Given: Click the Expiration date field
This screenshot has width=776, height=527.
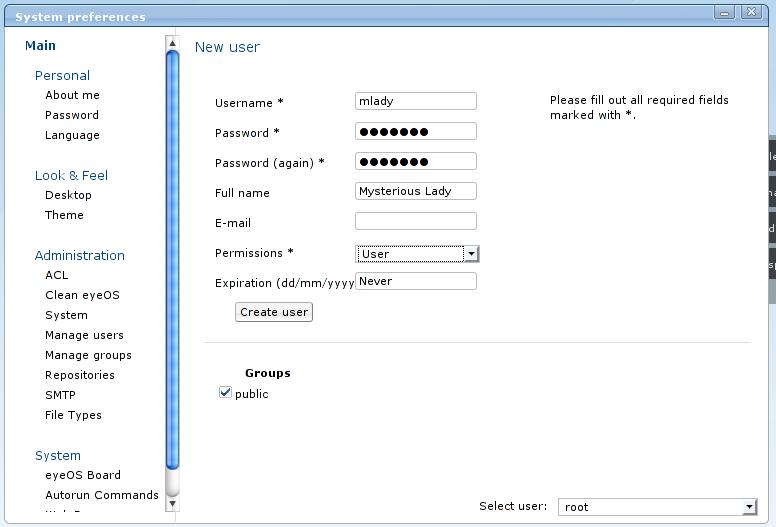Looking at the screenshot, I should (x=415, y=281).
